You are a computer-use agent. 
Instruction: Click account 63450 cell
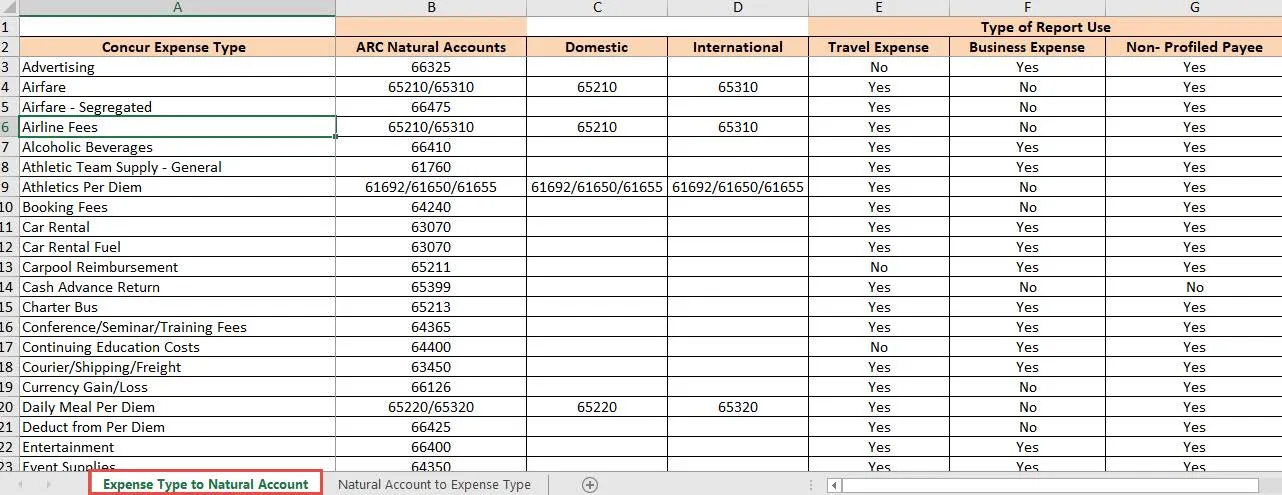coord(431,367)
